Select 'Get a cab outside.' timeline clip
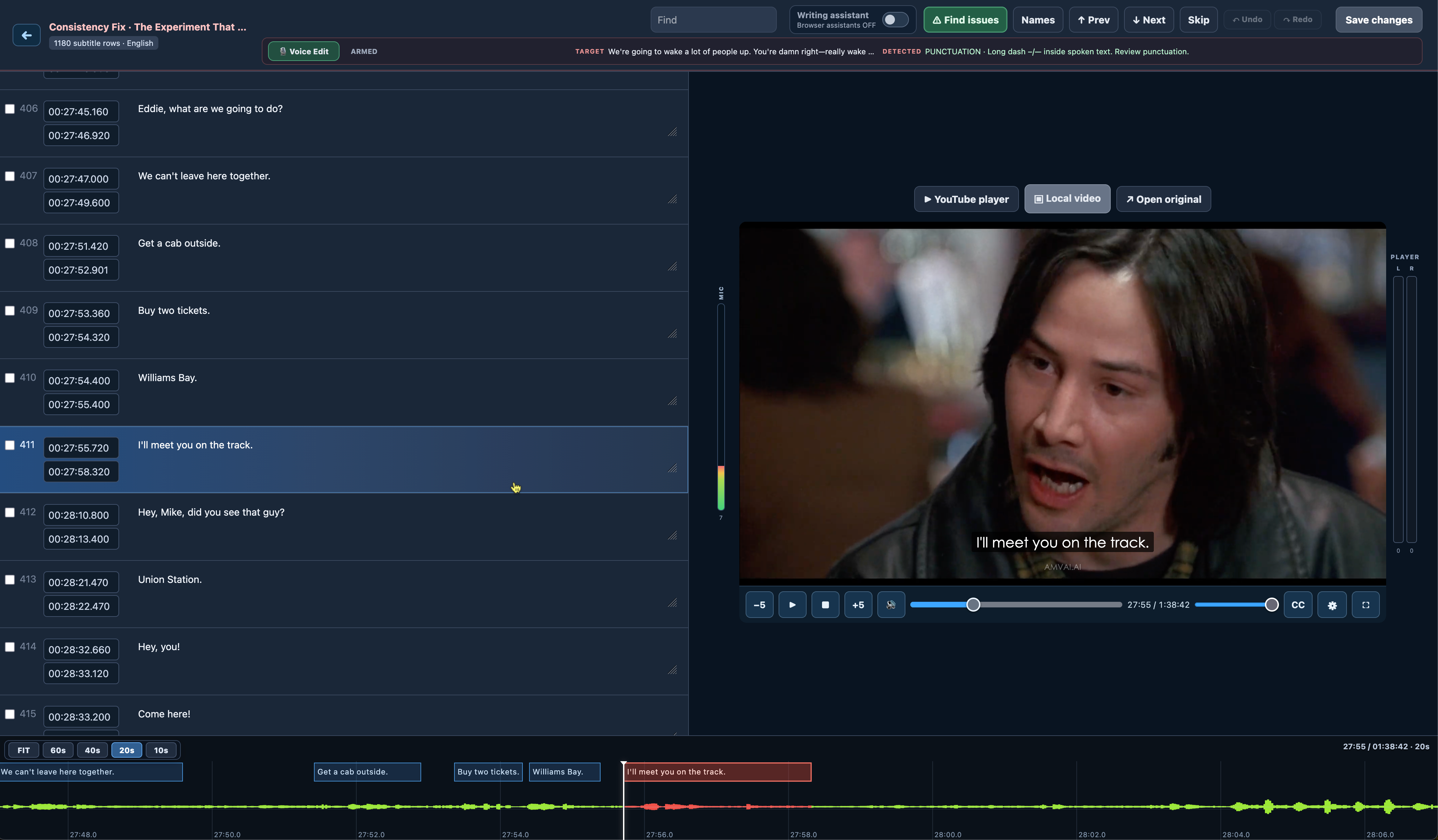Image resolution: width=1438 pixels, height=840 pixels. (367, 772)
